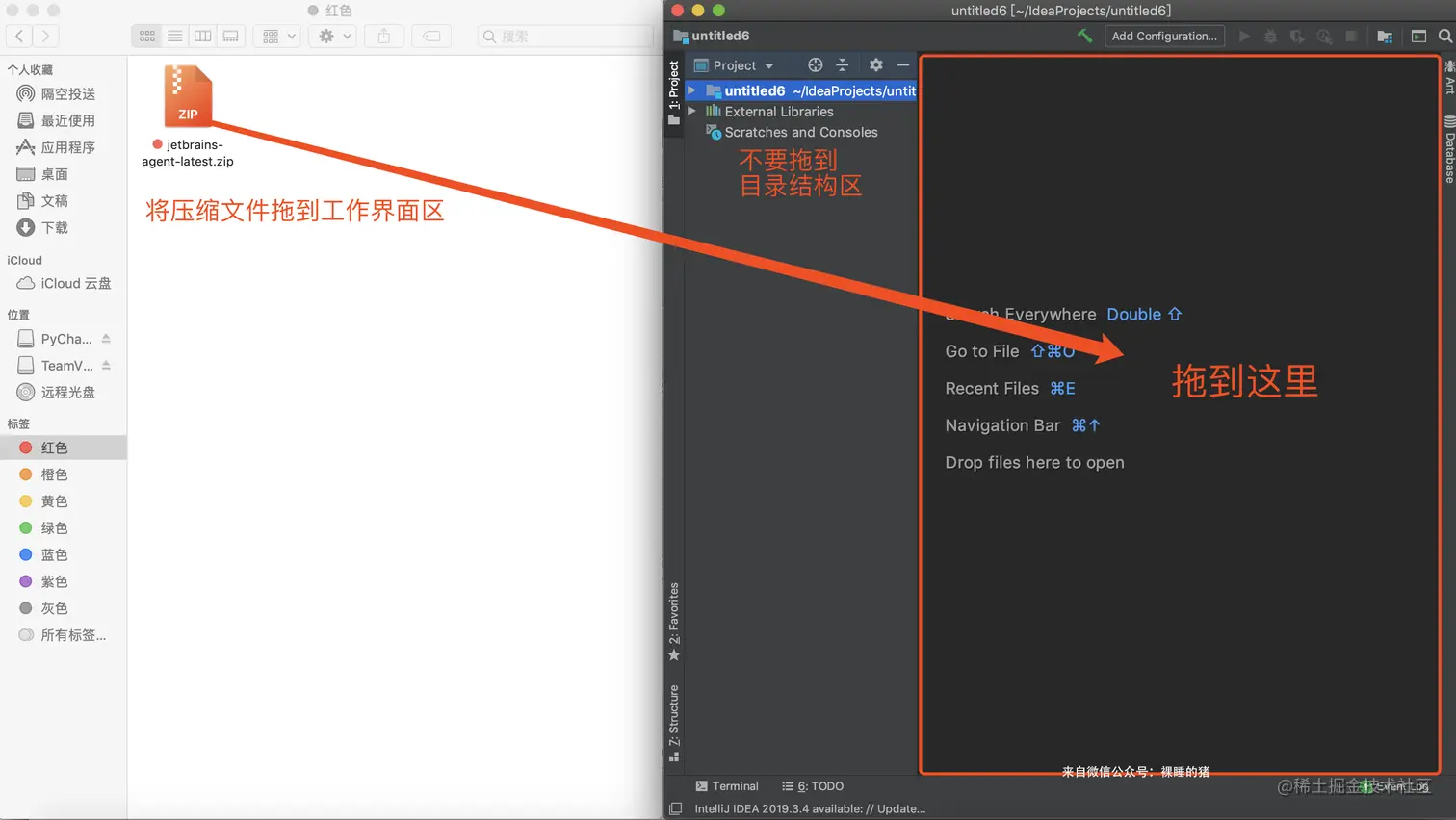Open Project panel gear settings
Screen dimensions: 1456x820
(875, 64)
